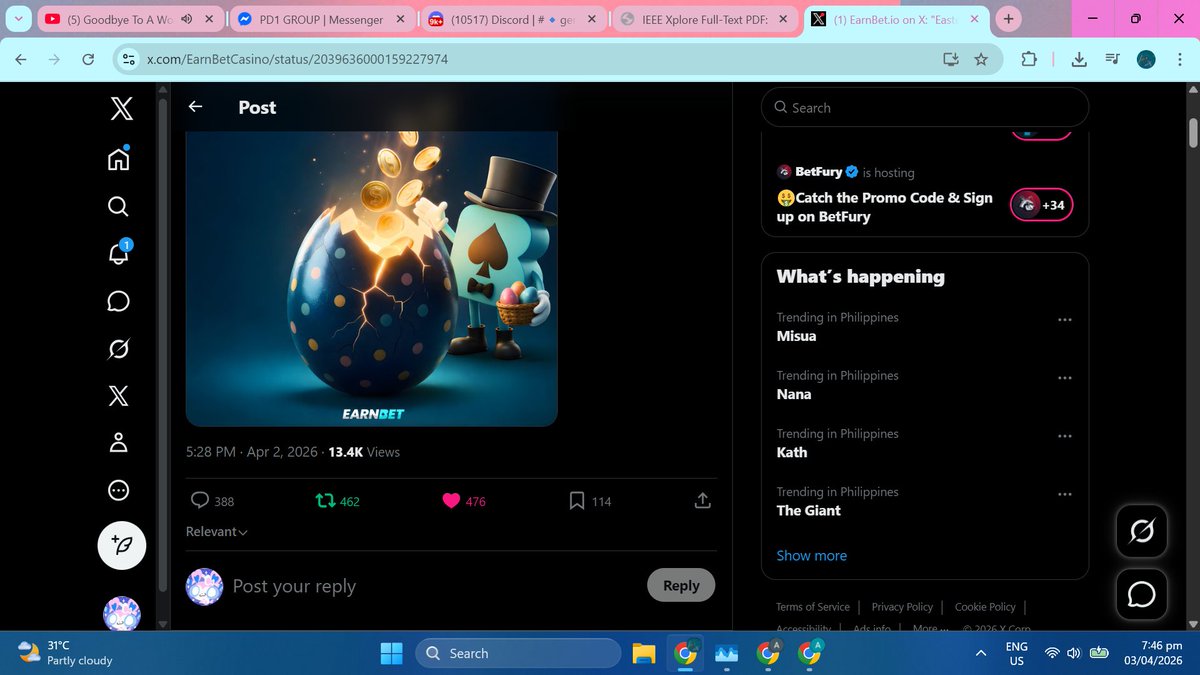The image size is (1200, 675).
Task: Switch to the Goodbye To A World YouTube tab
Action: [130, 19]
